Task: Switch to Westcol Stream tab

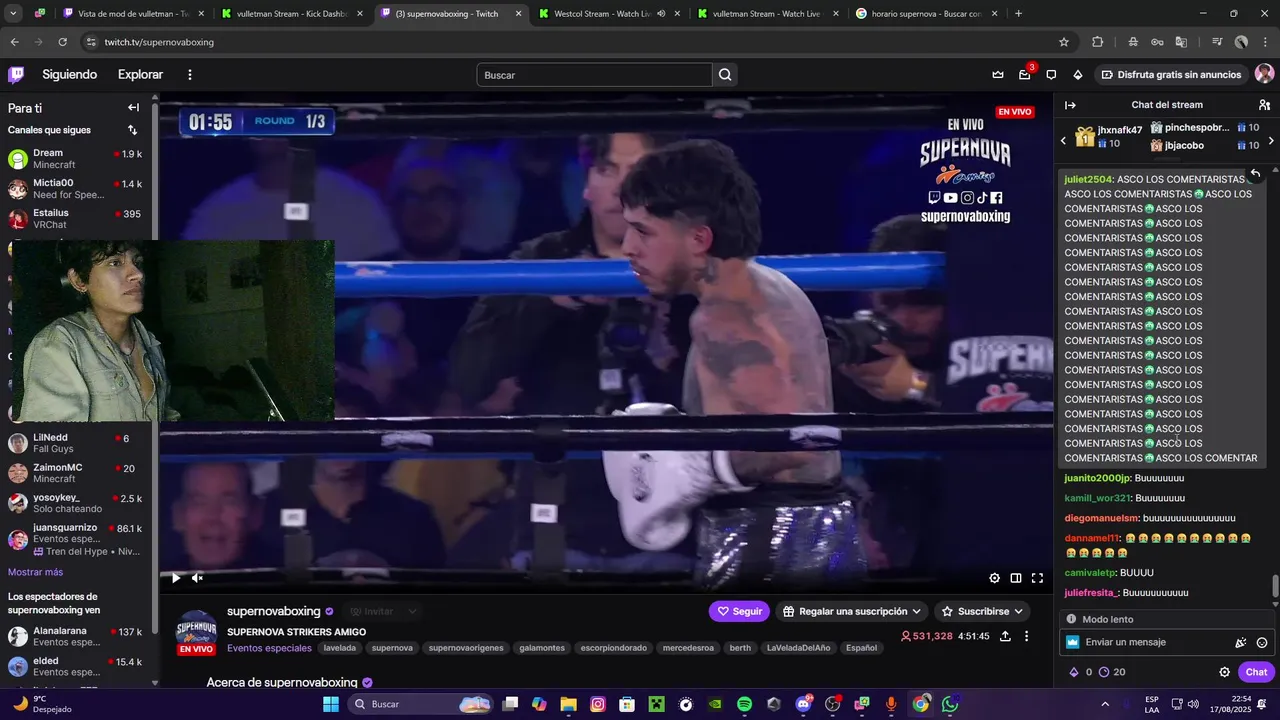Action: [x=609, y=14]
